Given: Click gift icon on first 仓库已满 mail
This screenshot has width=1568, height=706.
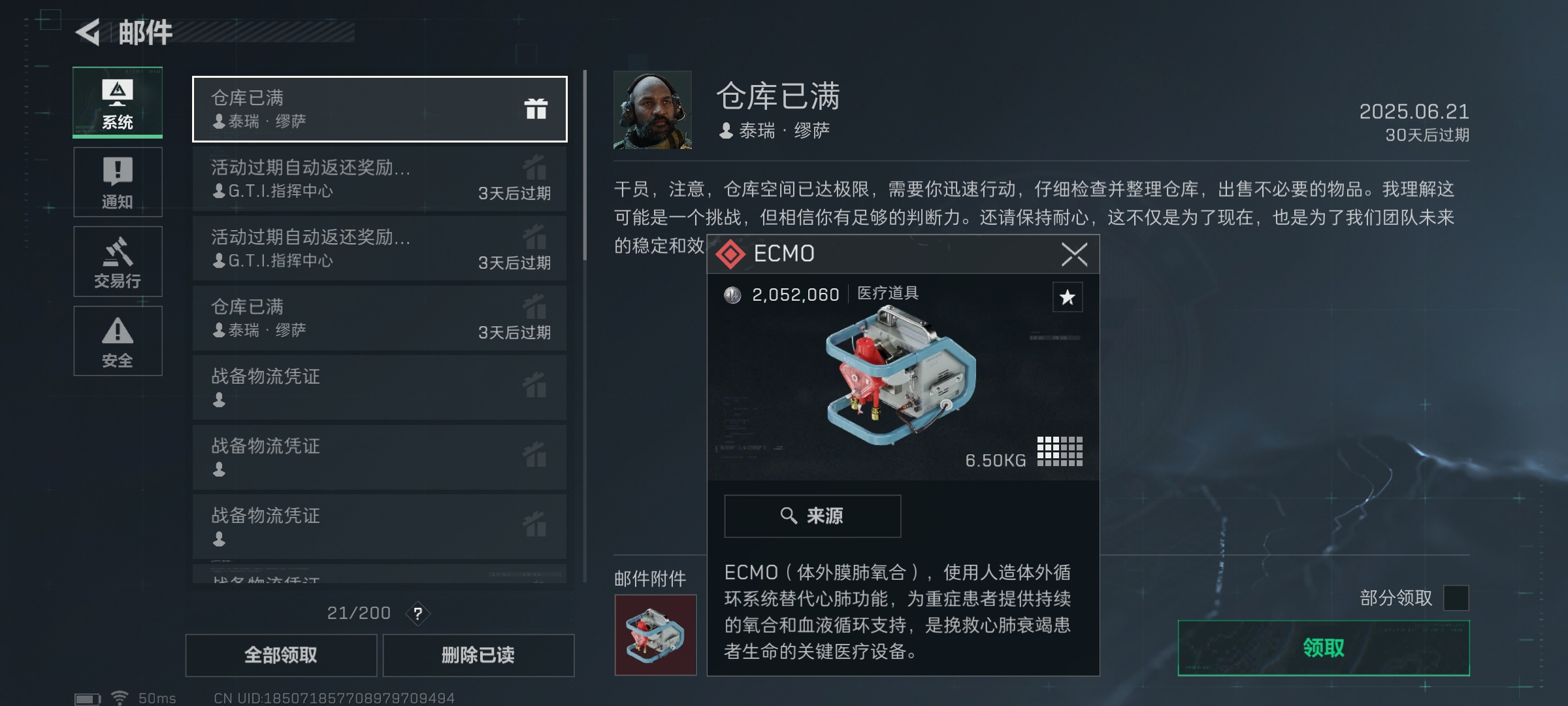Looking at the screenshot, I should point(536,109).
